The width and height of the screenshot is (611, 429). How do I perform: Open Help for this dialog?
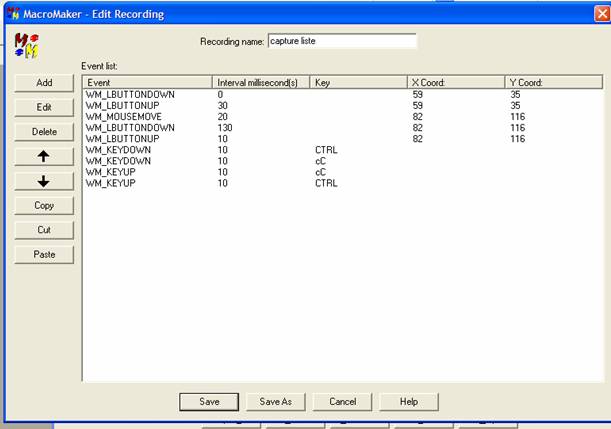(408, 401)
